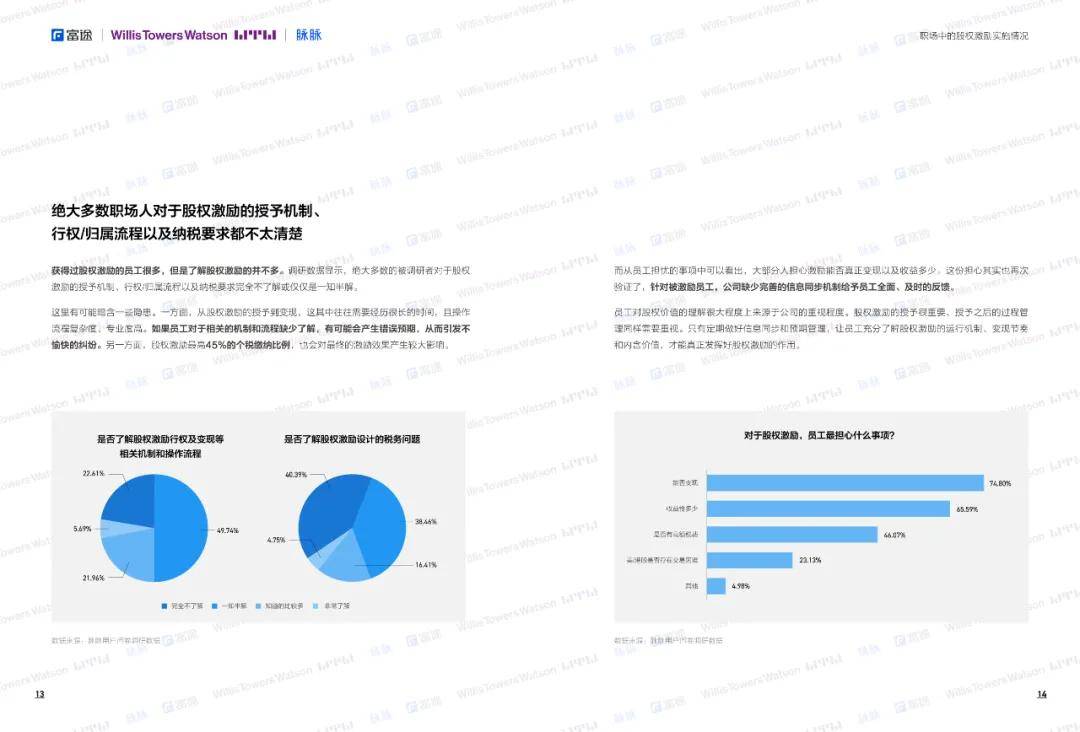Select the large 49.74% slice of left pie
Screen dimensions: 1080x732
point(183,528)
